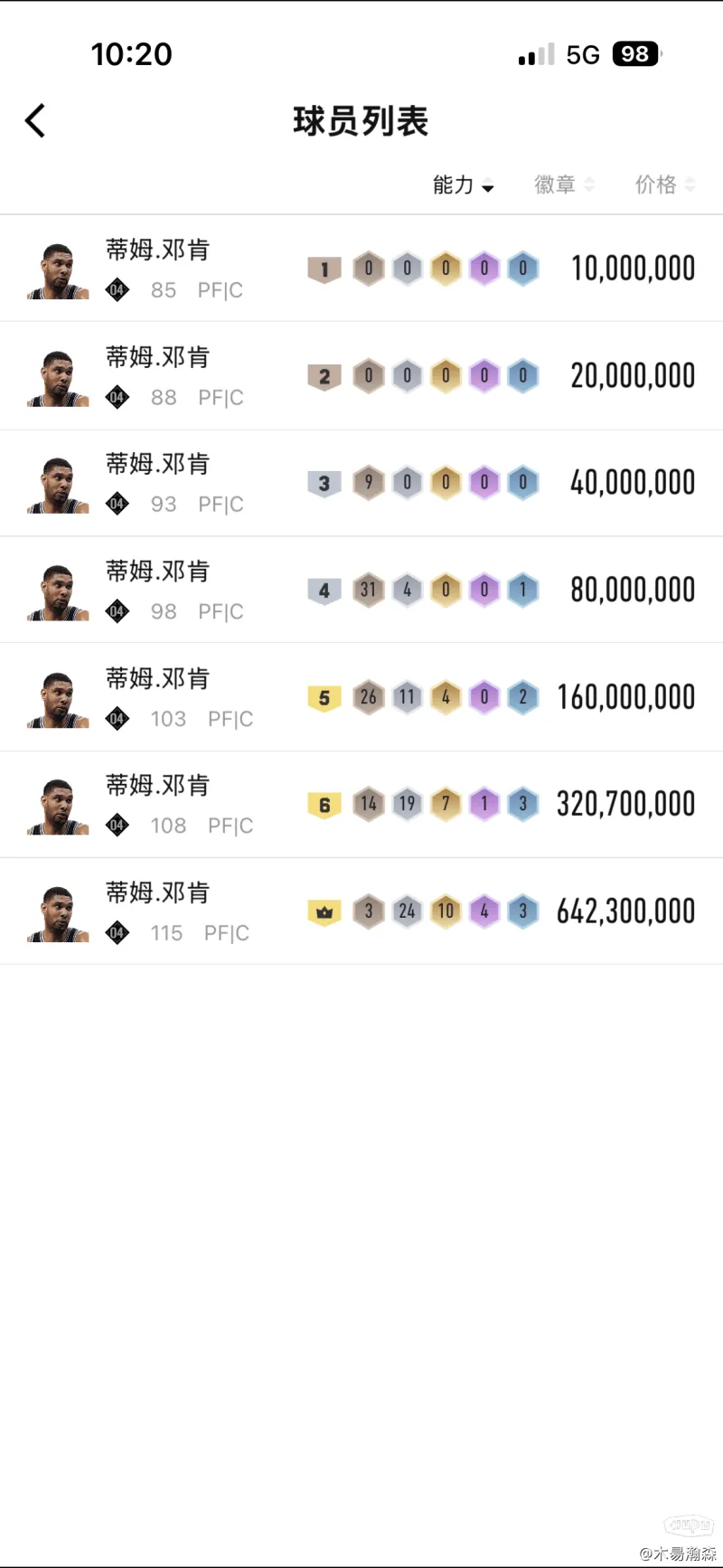
Task: Open 蒂姆.邓肯 rated 98 entry
Action: click(158, 571)
